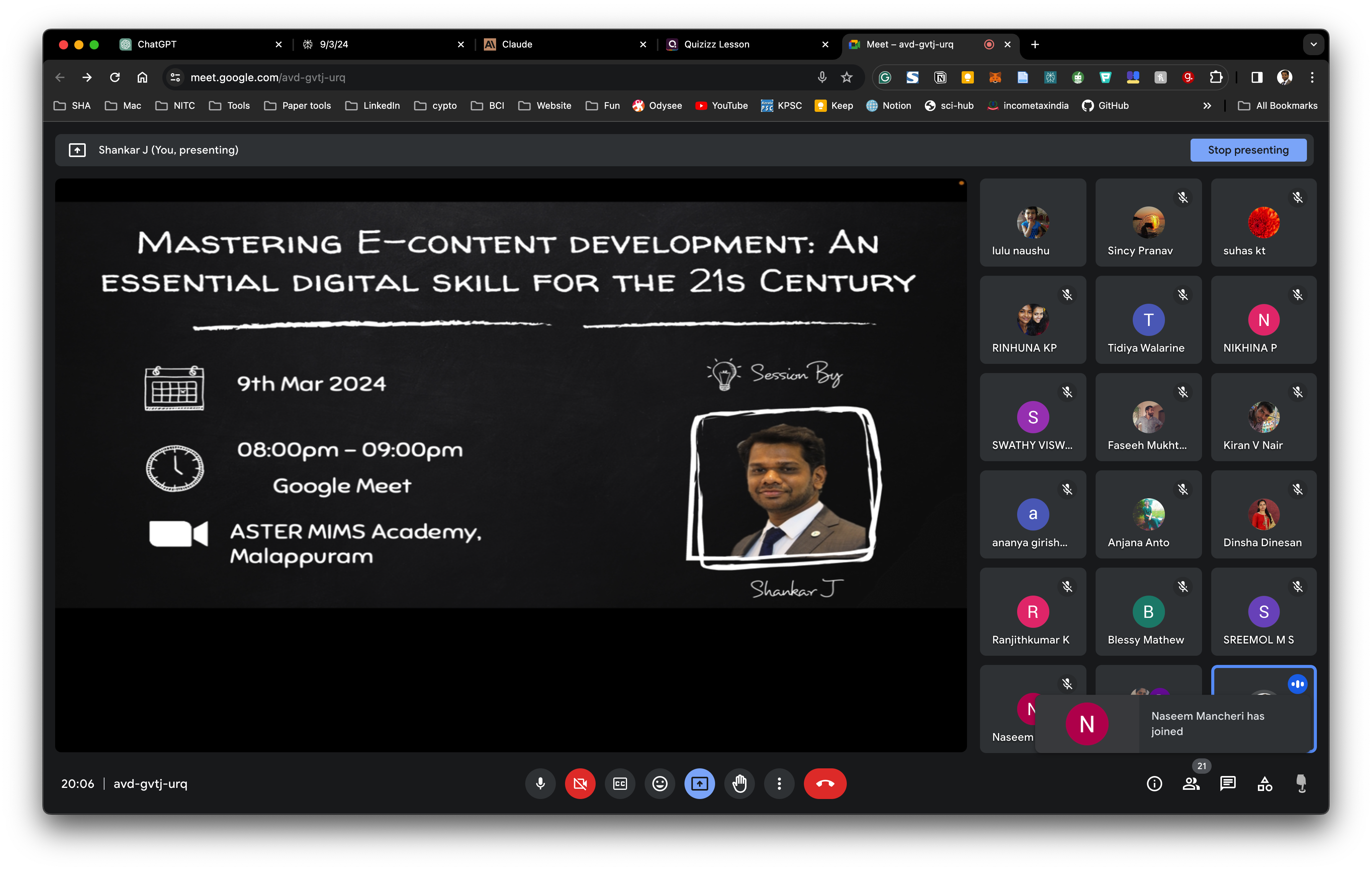Screen dimensions: 1372x871
Task: Click the Tidiya Walarine participant tile
Action: 1148,320
